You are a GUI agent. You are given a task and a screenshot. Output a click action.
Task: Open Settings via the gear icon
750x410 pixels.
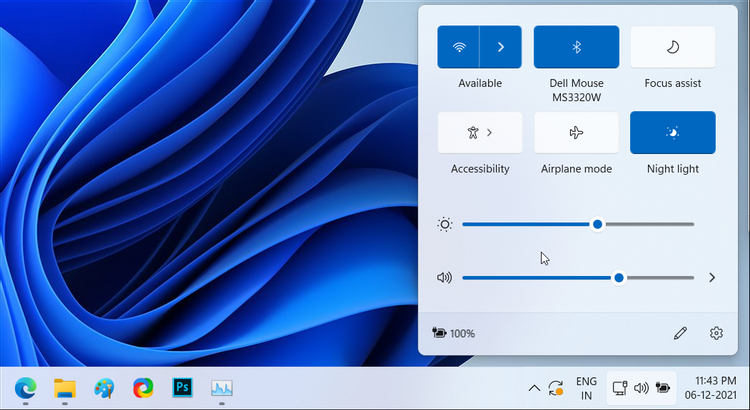click(x=716, y=333)
